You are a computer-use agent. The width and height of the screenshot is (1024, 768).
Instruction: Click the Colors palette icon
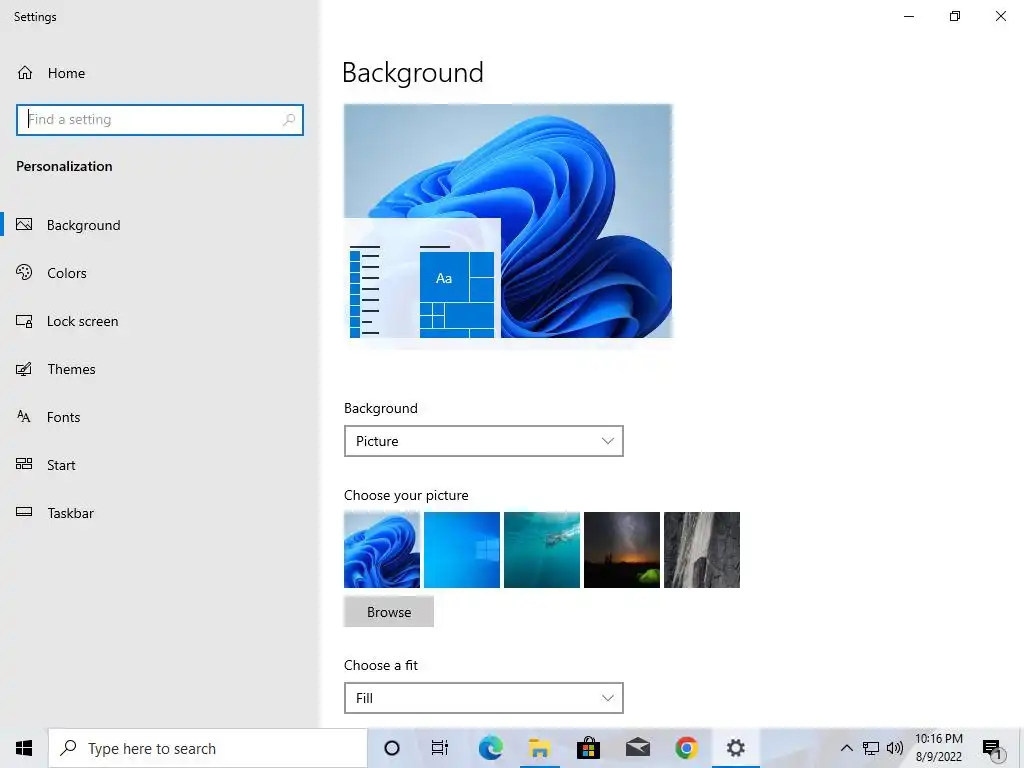coord(24,272)
